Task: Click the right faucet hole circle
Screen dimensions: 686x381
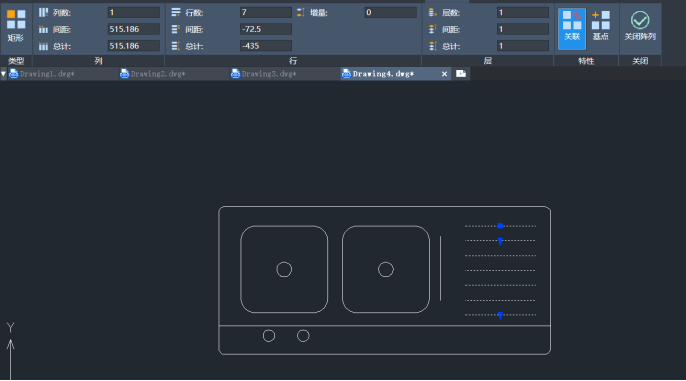Action: pos(303,336)
